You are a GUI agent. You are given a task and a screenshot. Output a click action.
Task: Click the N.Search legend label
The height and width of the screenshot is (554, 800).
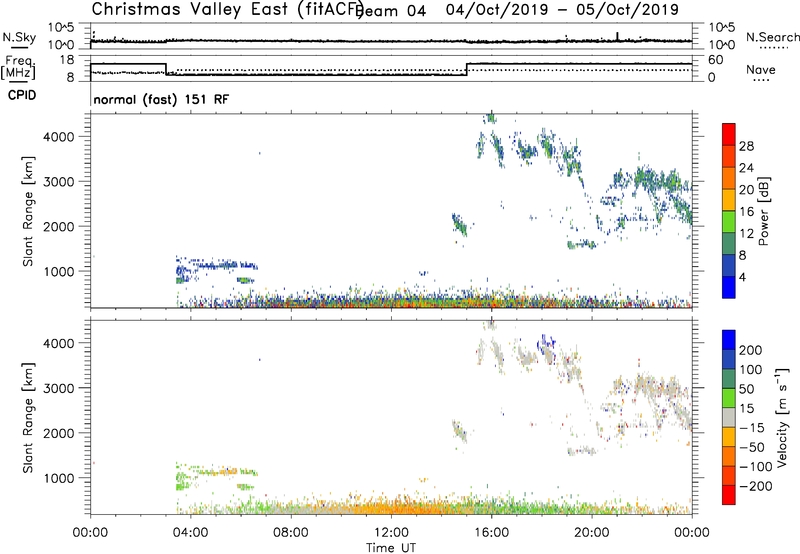(x=773, y=38)
